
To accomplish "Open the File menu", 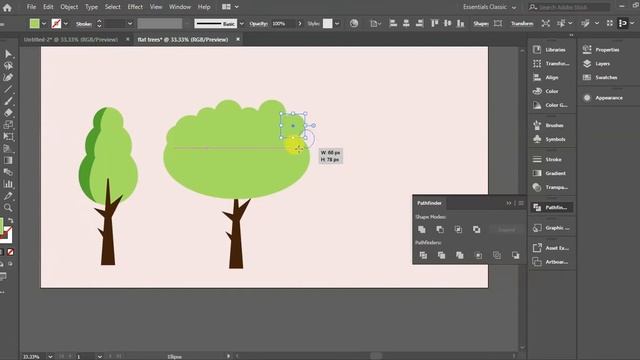I will click(x=31, y=7).
